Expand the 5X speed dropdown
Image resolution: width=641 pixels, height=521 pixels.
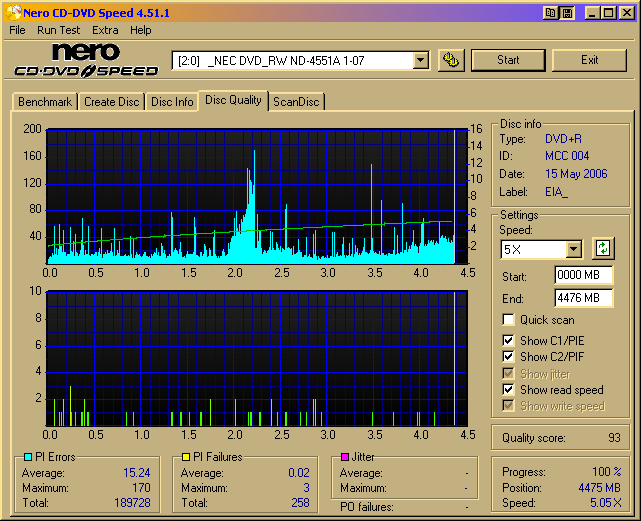pos(573,249)
